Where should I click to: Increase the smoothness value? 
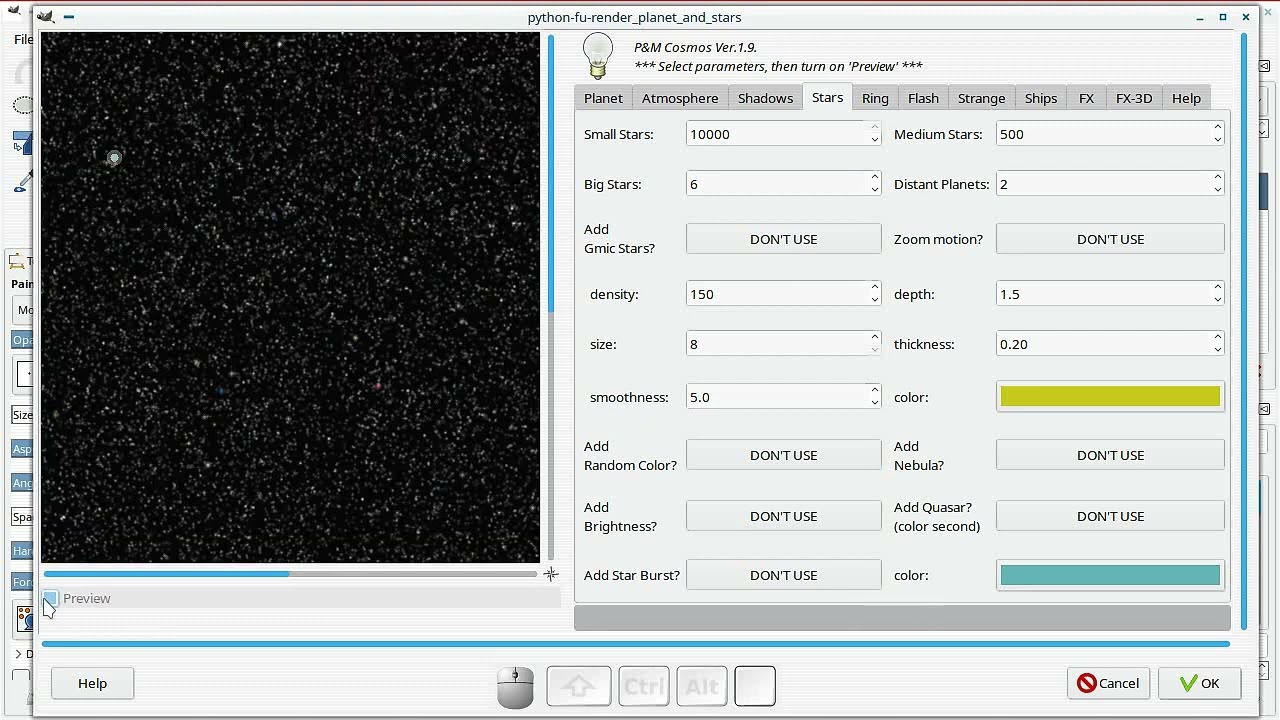874,391
